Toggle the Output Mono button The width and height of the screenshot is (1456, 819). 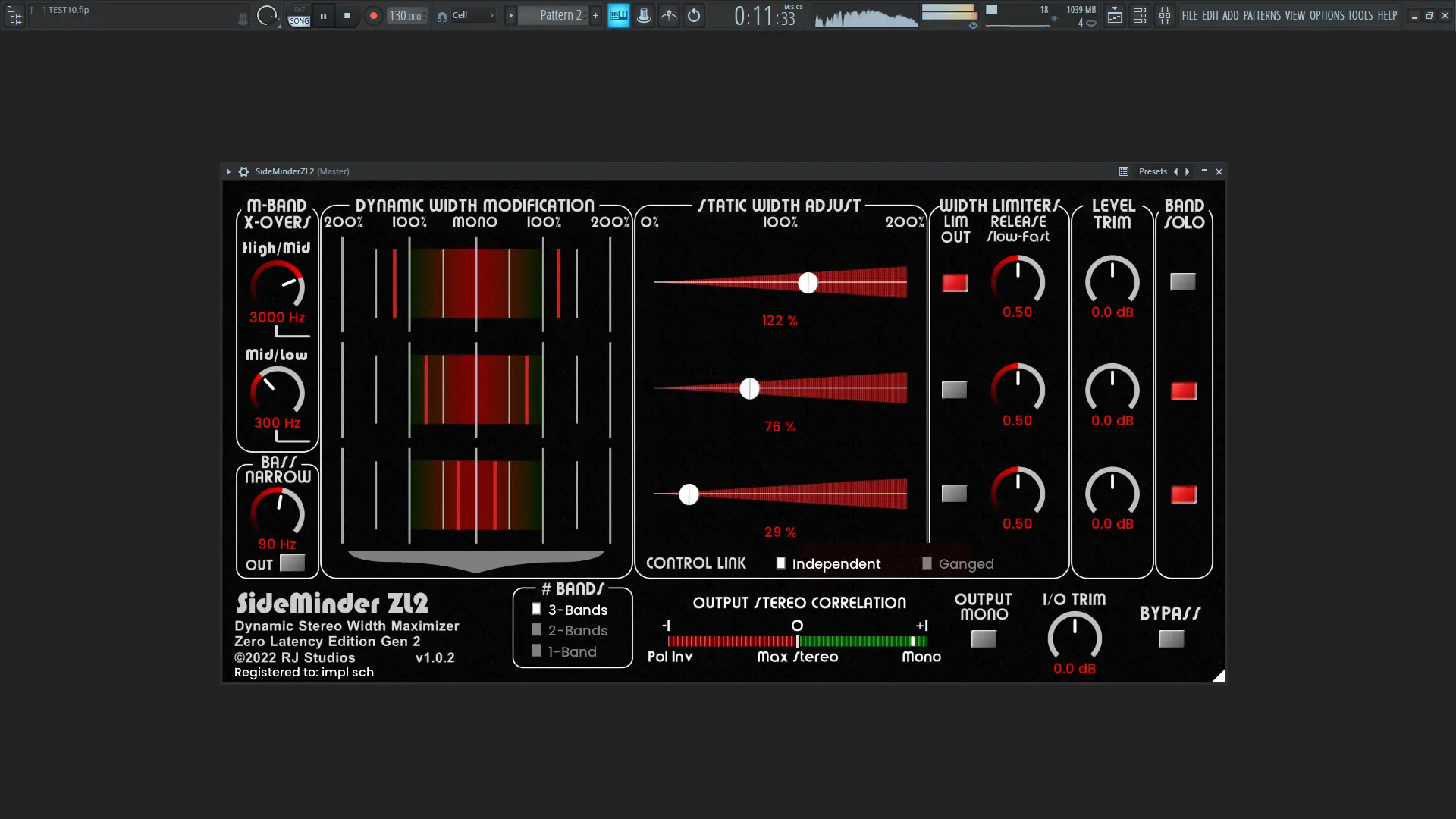click(x=984, y=639)
